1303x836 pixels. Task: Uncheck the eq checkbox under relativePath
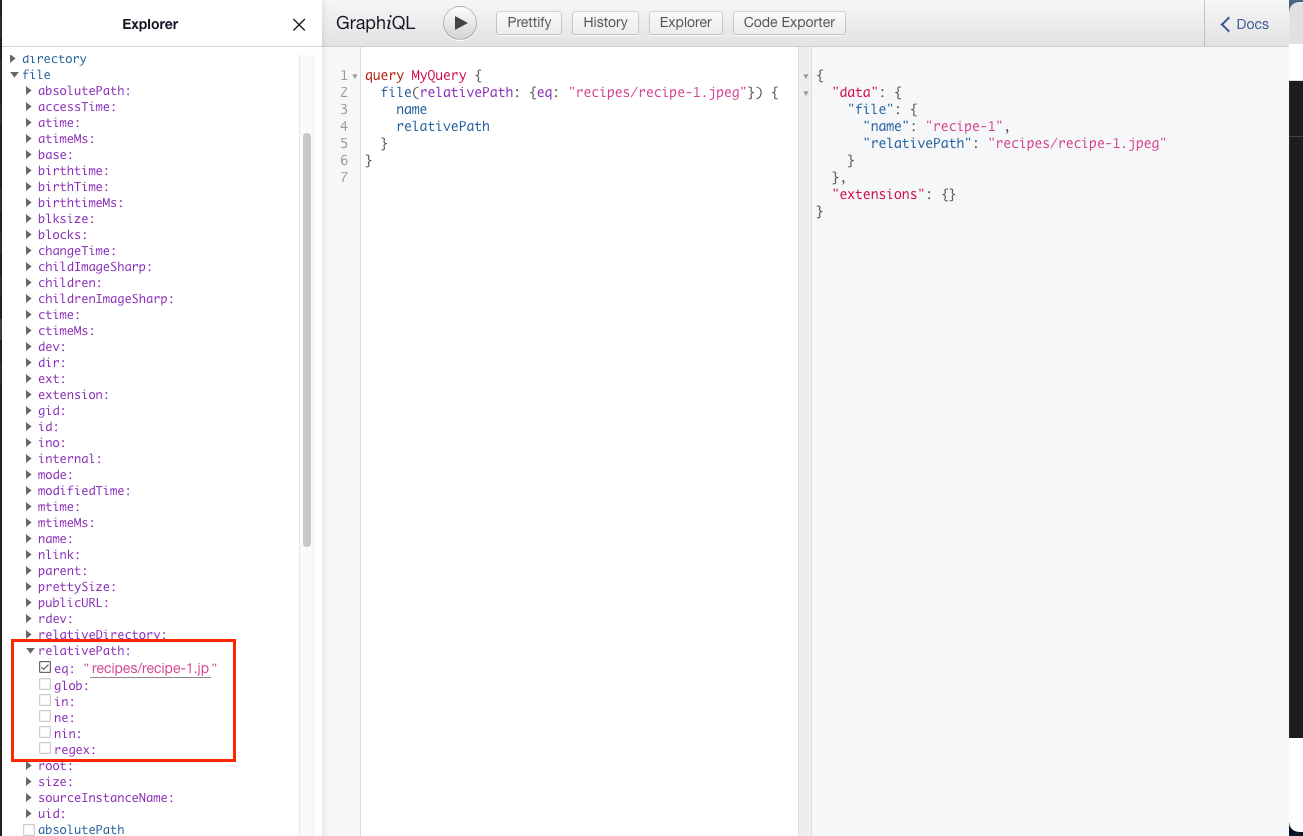pos(45,667)
